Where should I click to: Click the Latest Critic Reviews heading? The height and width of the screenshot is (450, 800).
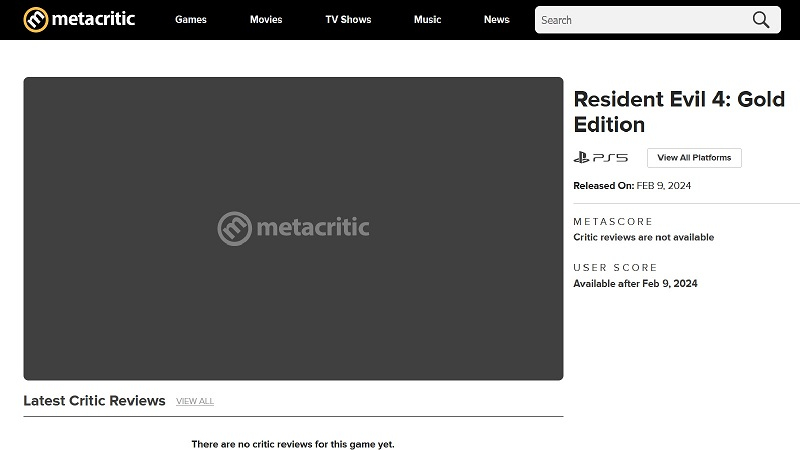click(x=94, y=401)
